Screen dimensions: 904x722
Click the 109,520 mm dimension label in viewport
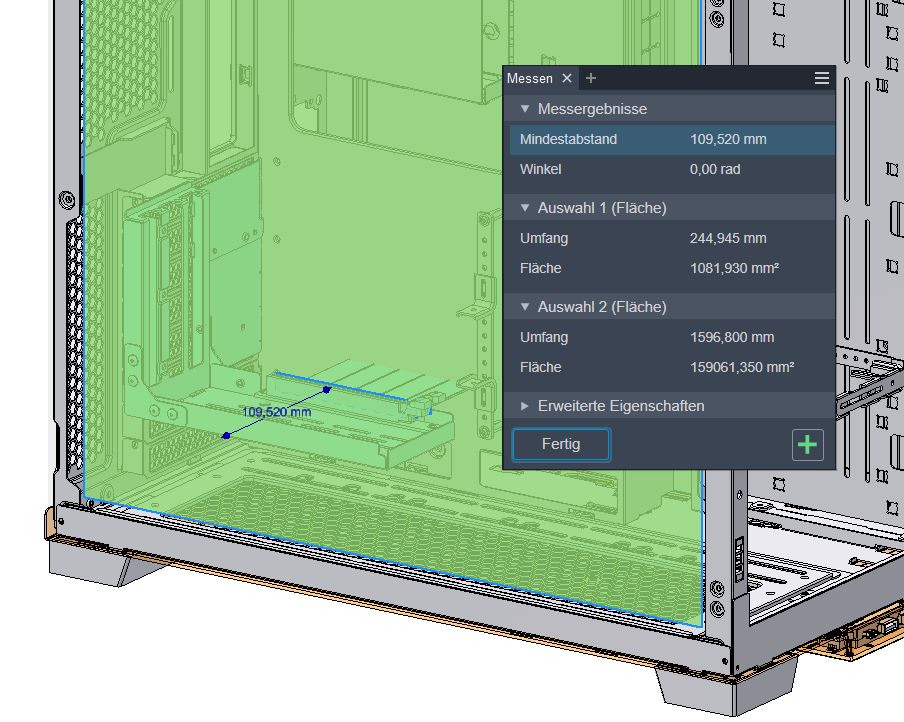[x=277, y=412]
